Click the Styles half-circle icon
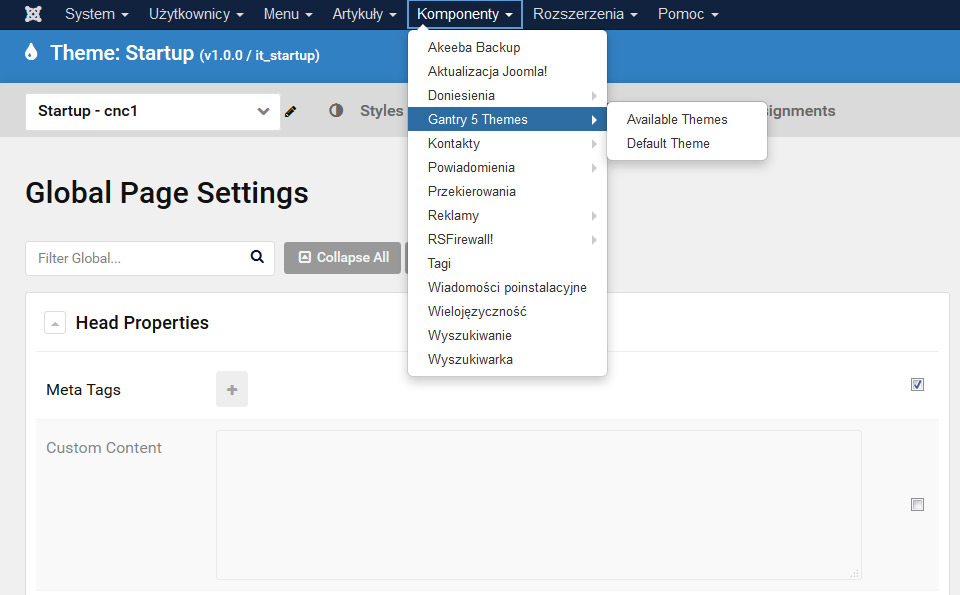 pyautogui.click(x=336, y=111)
